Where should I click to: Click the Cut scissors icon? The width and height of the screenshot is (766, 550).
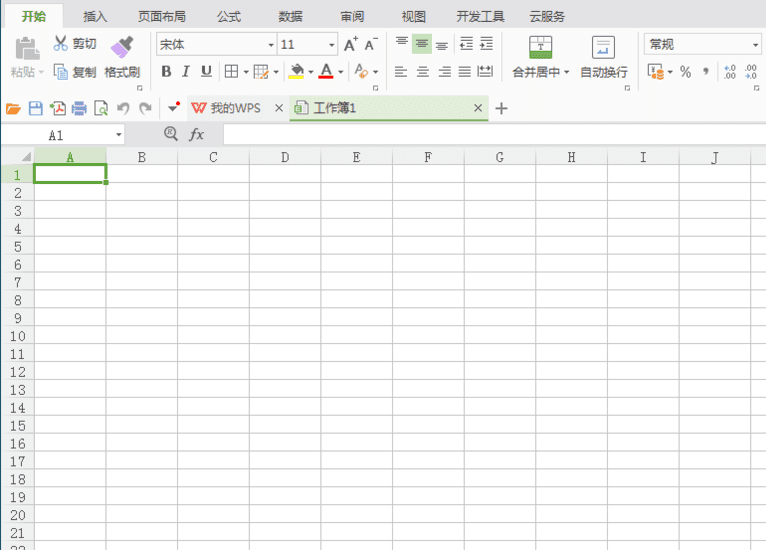(61, 43)
